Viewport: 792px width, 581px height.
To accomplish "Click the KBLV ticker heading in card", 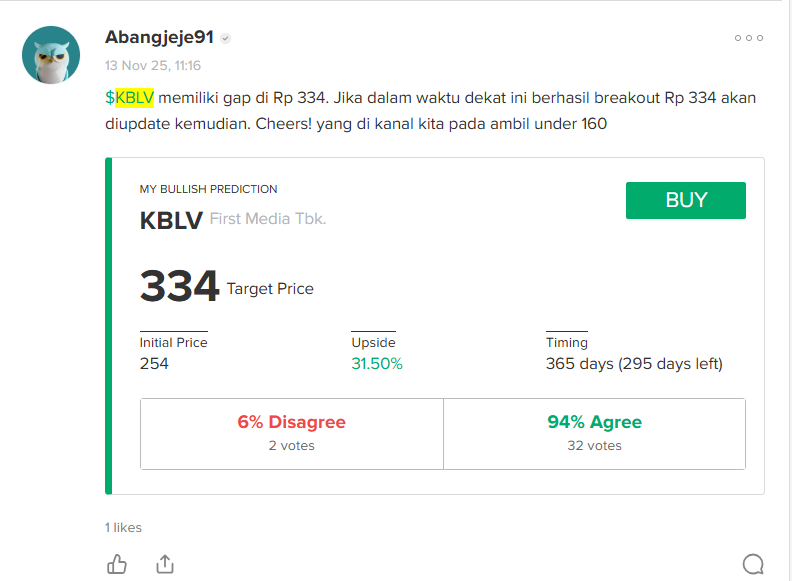I will pos(171,220).
